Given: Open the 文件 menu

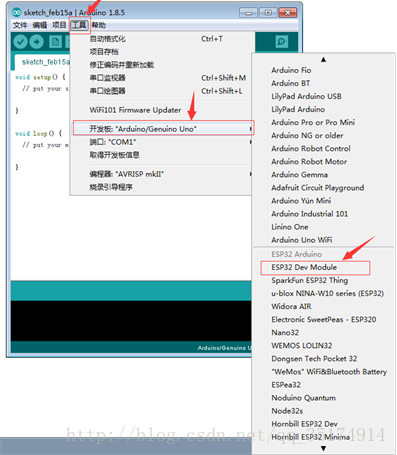Looking at the screenshot, I should tap(20, 25).
